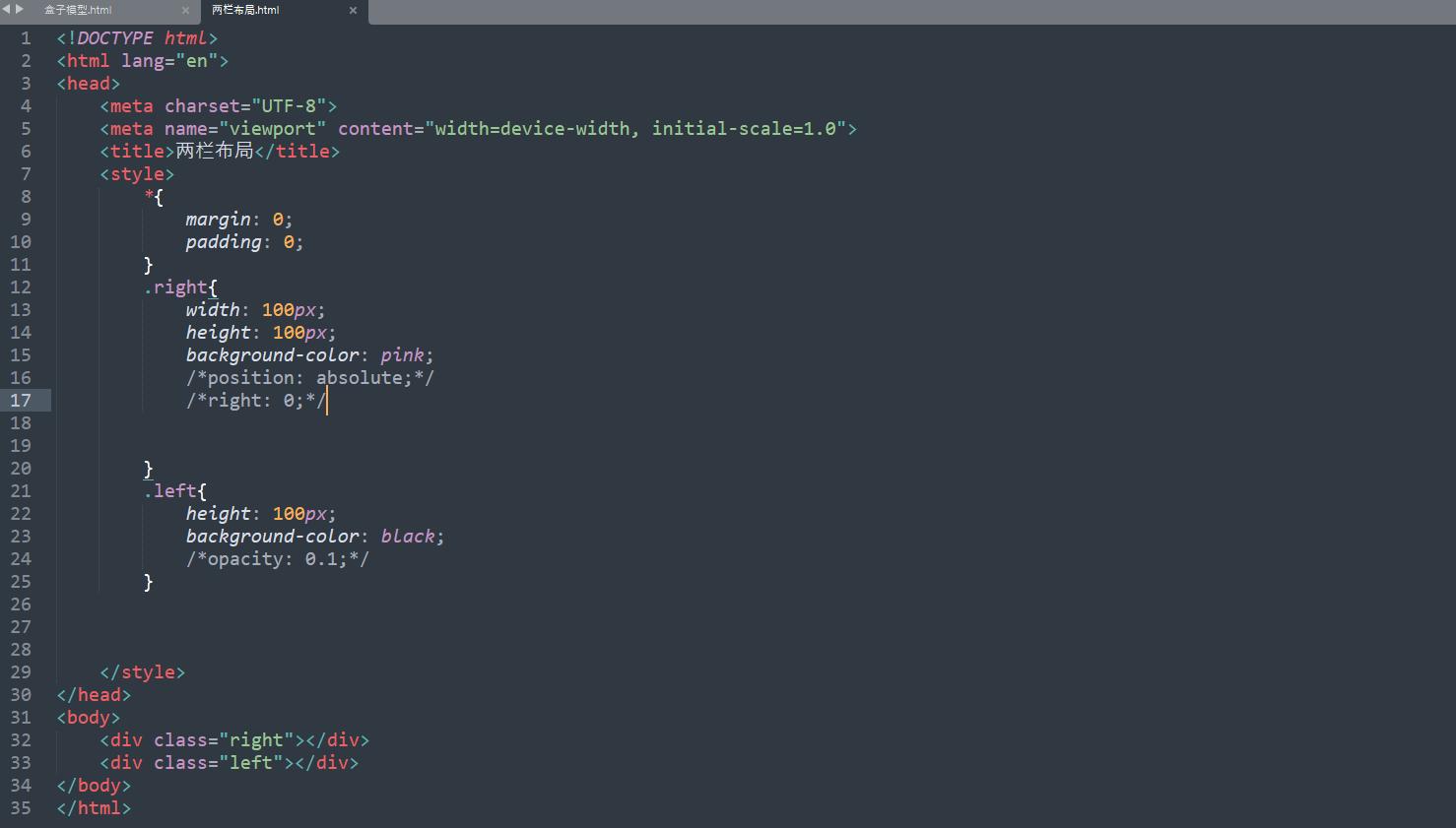Viewport: 1456px width, 828px height.
Task: Click line number 1 in the gutter
Action: point(27,38)
